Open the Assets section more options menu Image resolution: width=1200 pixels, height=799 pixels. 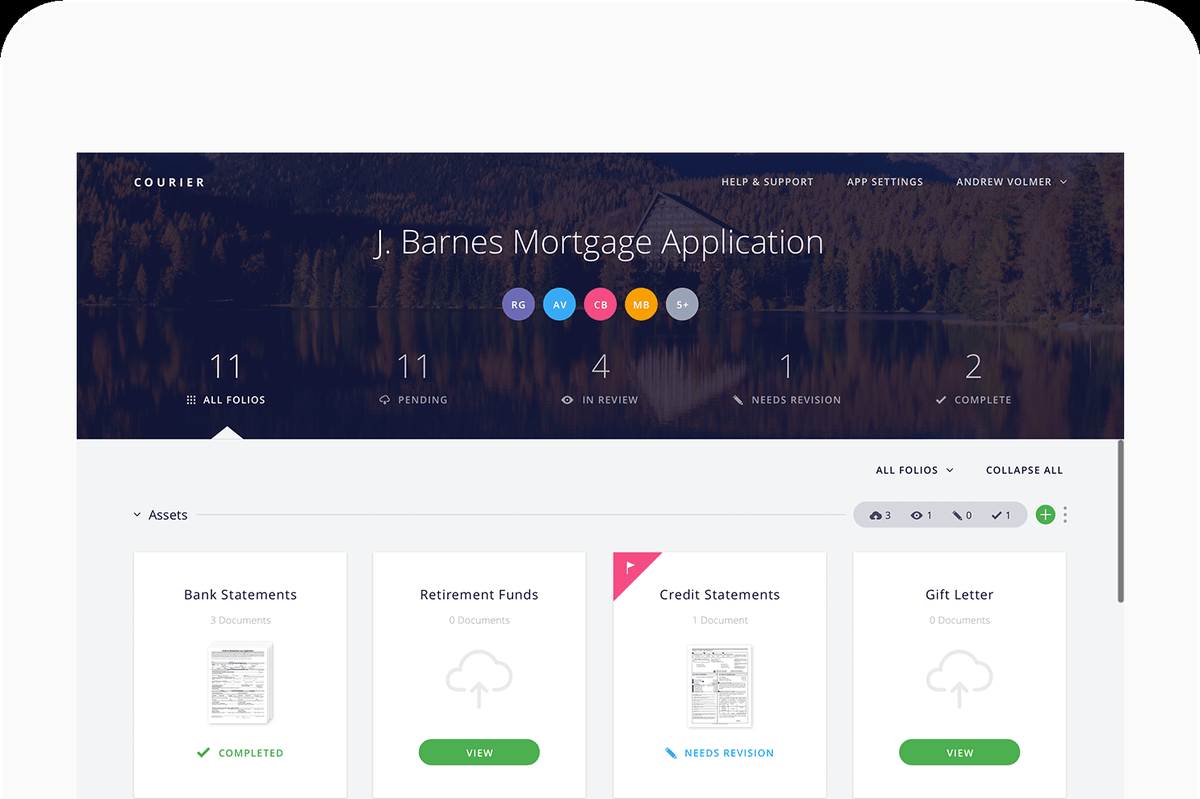[1065, 515]
